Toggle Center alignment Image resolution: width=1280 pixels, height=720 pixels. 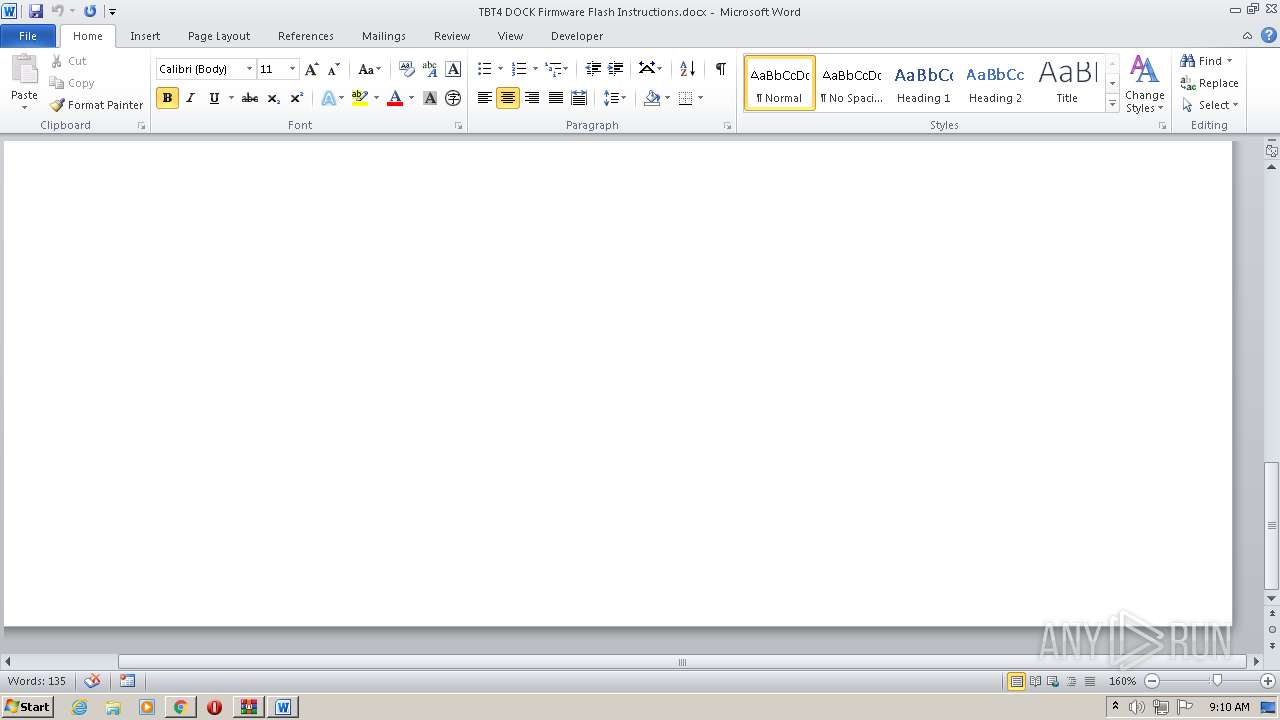coord(508,98)
